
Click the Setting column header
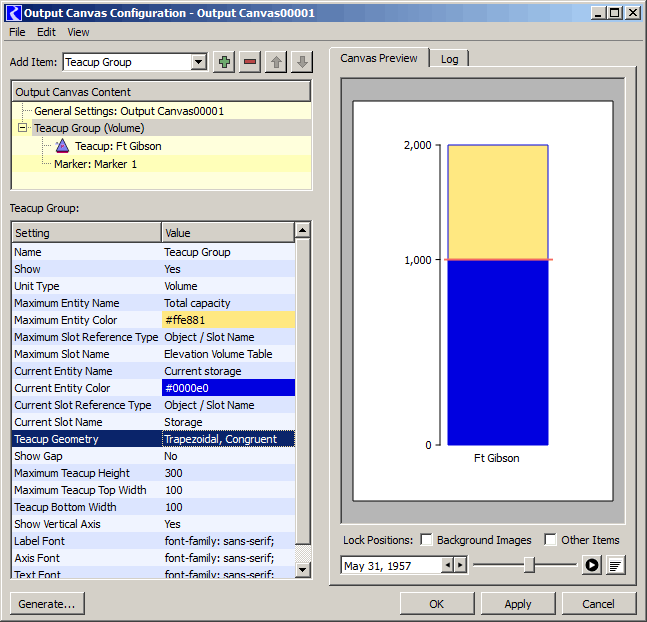click(87, 233)
